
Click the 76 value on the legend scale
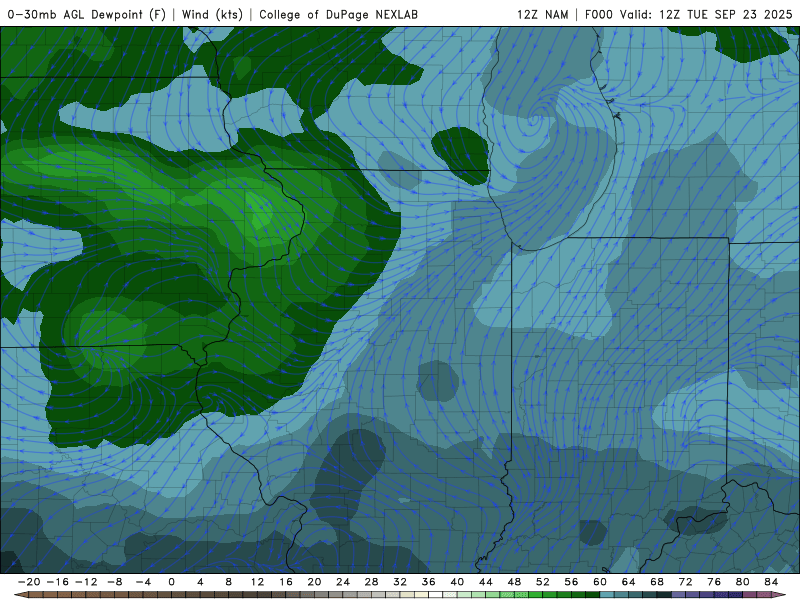click(714, 582)
